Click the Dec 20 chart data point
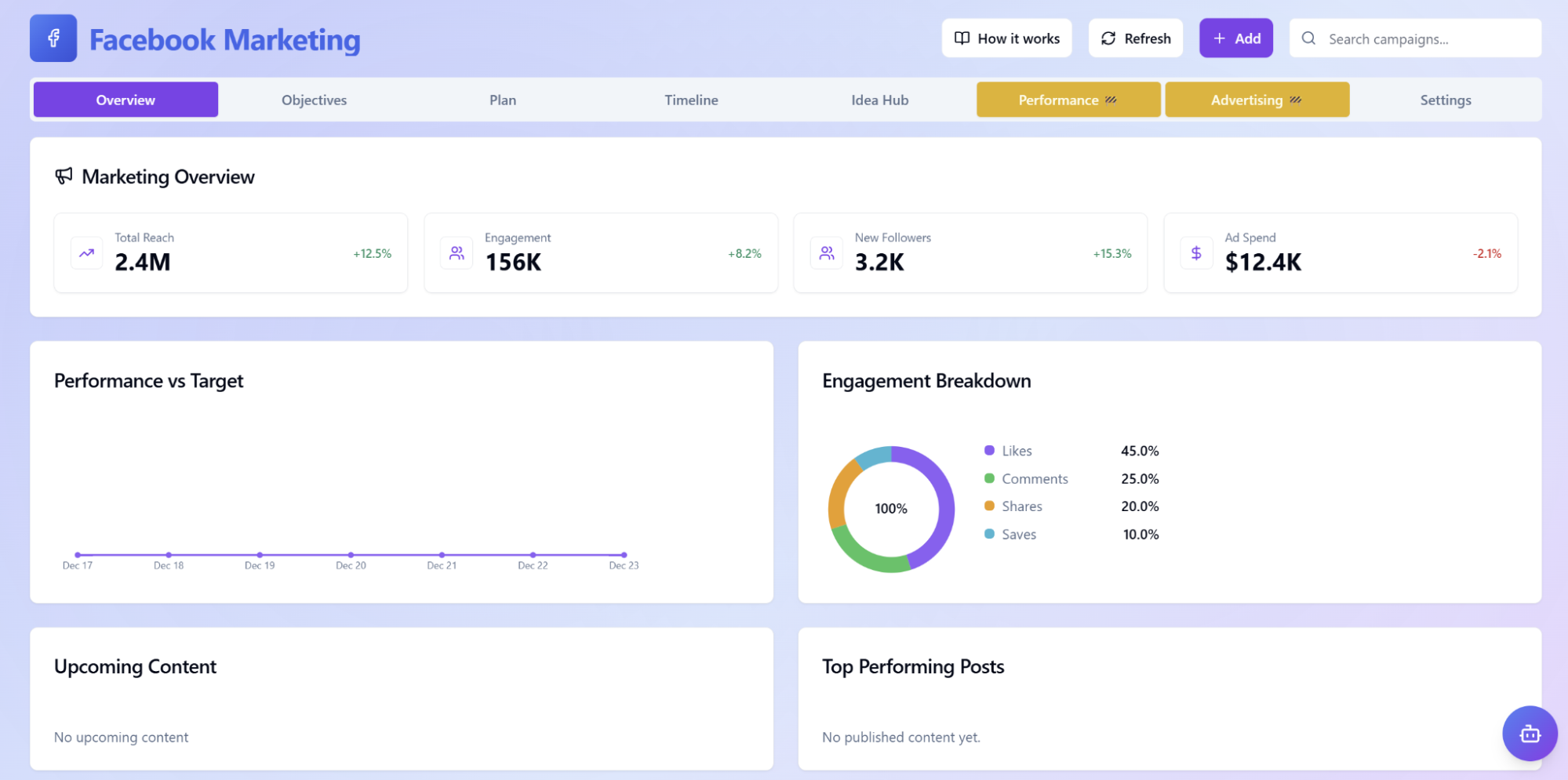1568x780 pixels. click(x=351, y=554)
